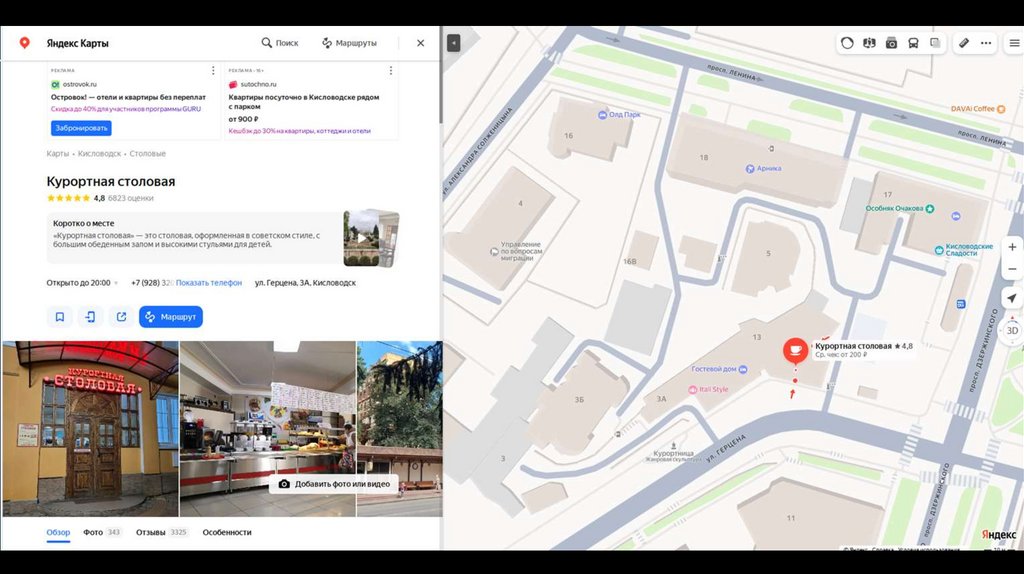Click the Яндекс logo on the map
Viewport: 1024px width, 574px height.
pyautogui.click(x=999, y=535)
